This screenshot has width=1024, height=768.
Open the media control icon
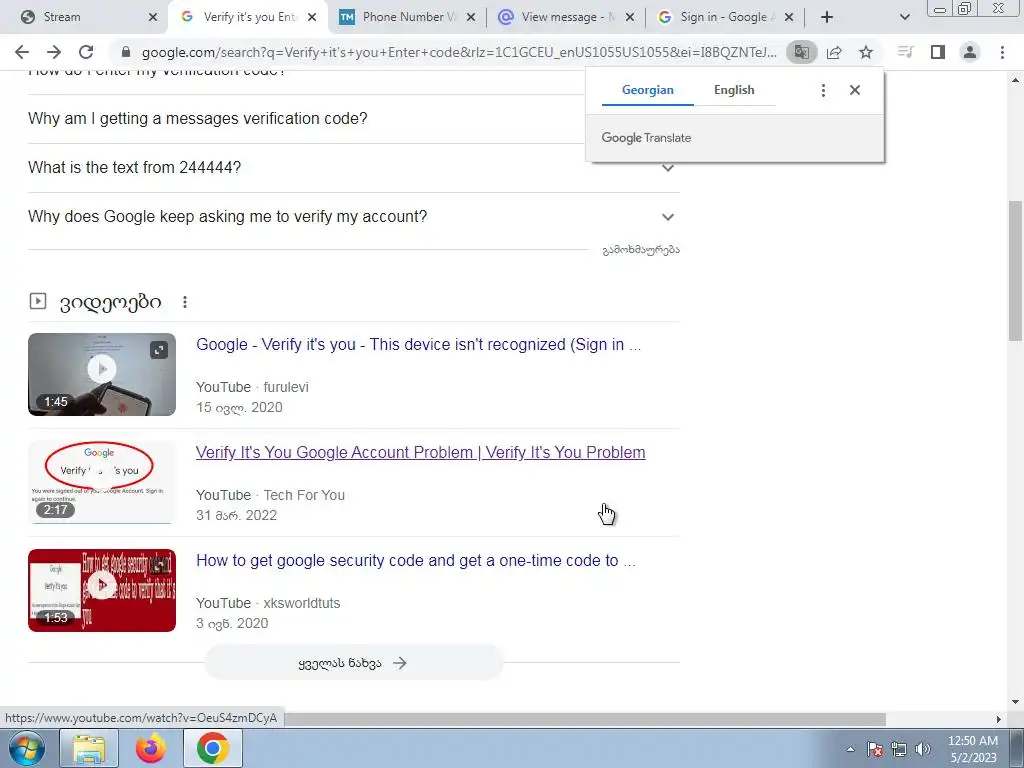905,52
